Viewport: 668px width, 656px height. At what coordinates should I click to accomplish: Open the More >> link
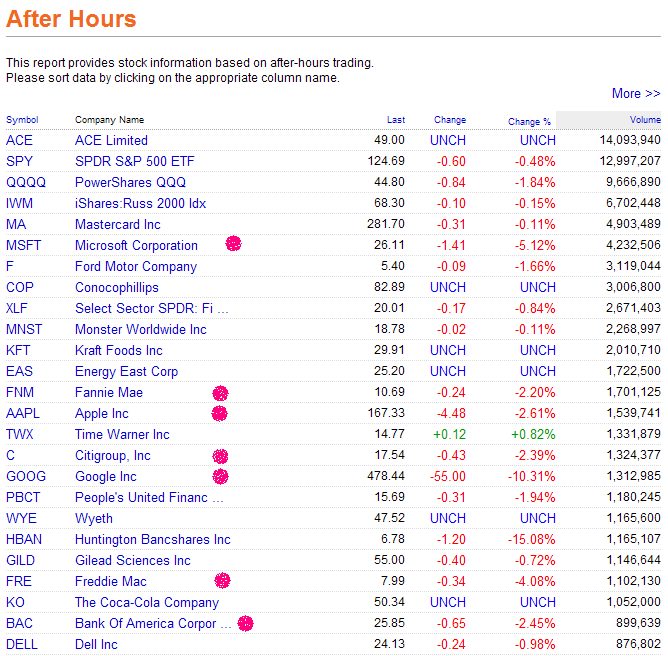pyautogui.click(x=636, y=94)
